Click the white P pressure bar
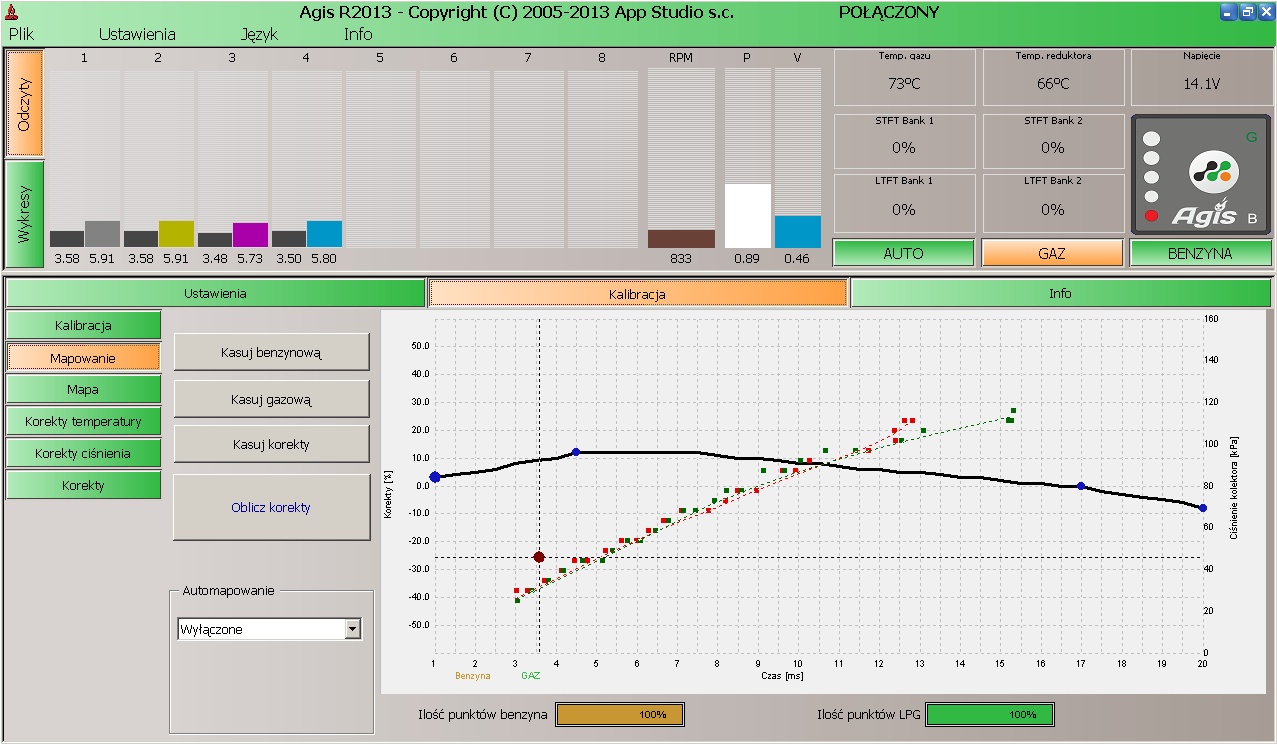Screen dimensions: 1277x744 pos(747,215)
